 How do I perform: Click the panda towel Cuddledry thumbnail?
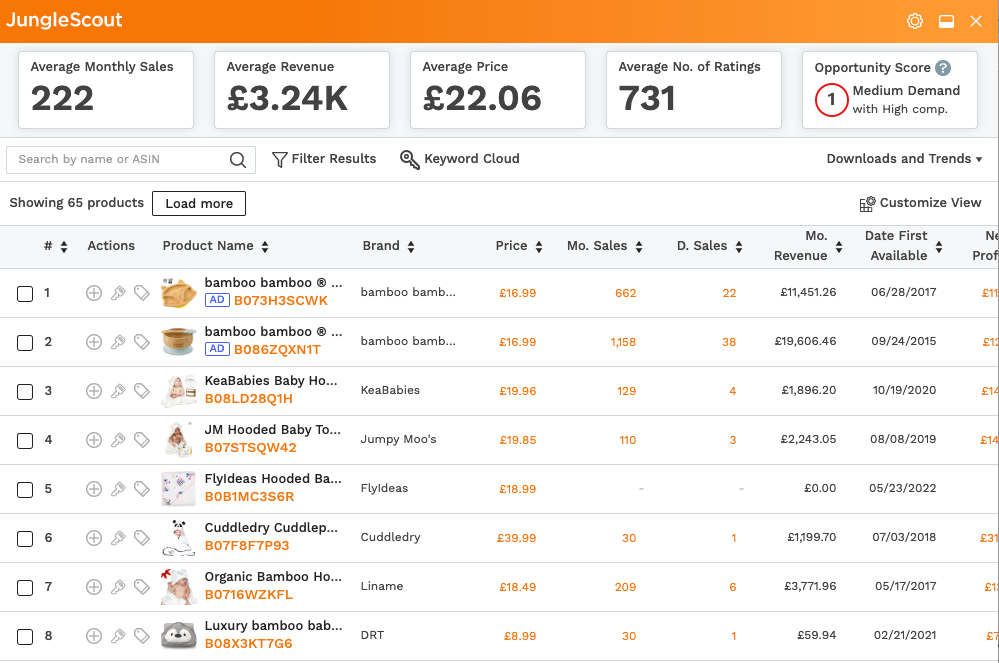point(179,538)
